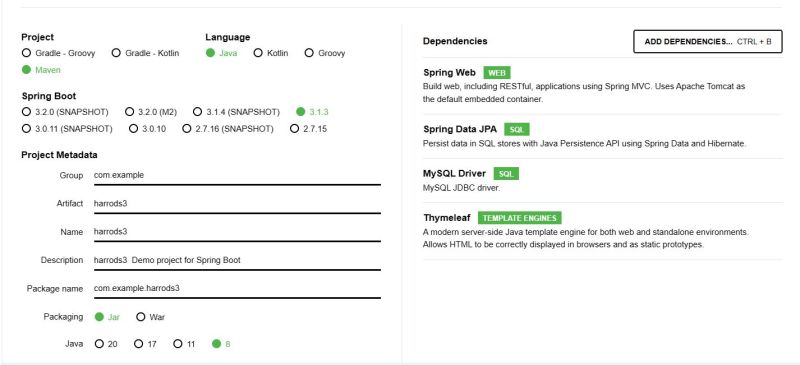Choose Maven as the project type

pos(41,70)
